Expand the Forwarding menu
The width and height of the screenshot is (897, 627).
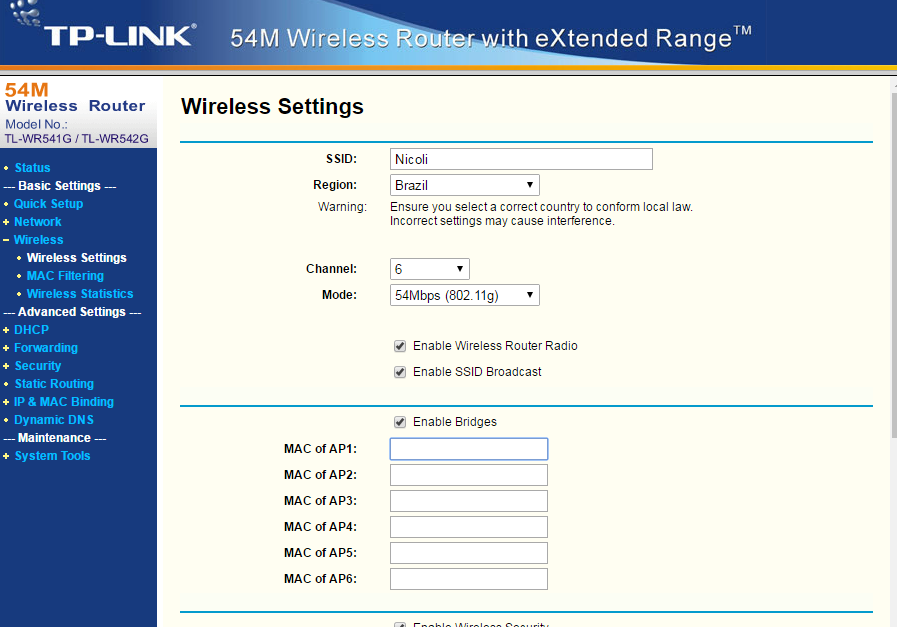46,348
